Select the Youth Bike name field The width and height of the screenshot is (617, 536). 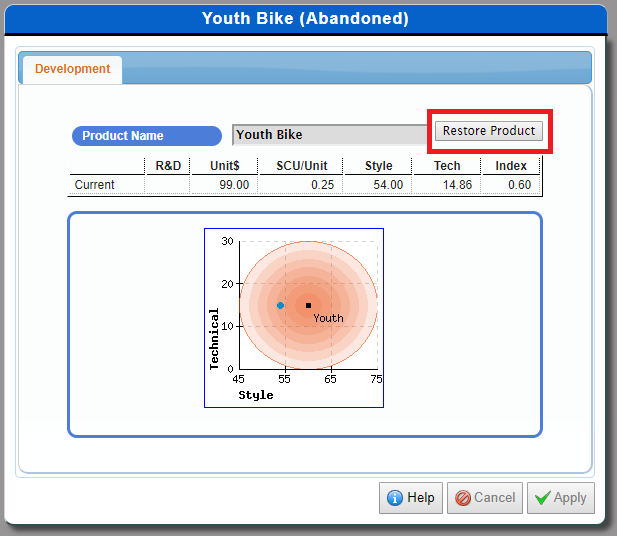[x=330, y=135]
